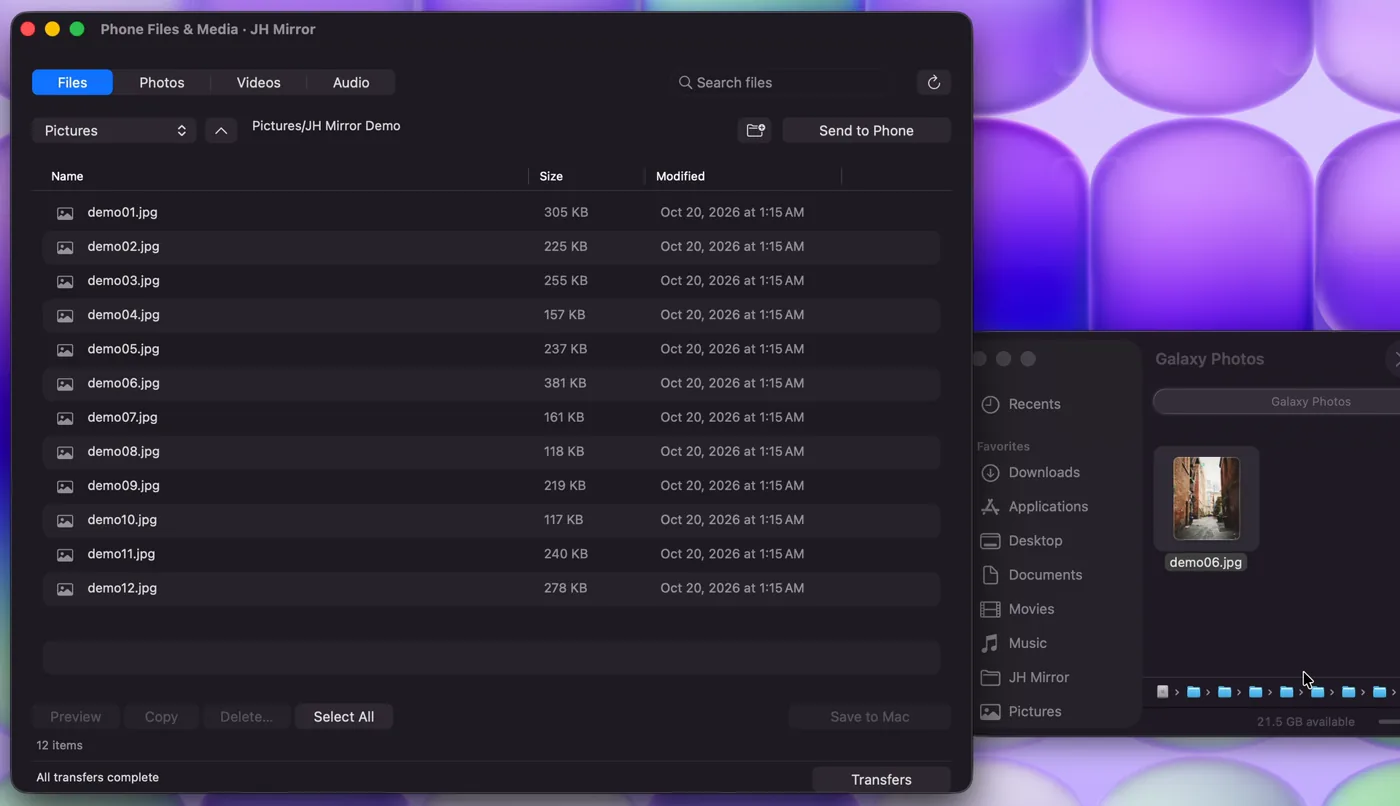1400x806 pixels.
Task: Click the image icon beside demo12.jpg
Action: 65,589
